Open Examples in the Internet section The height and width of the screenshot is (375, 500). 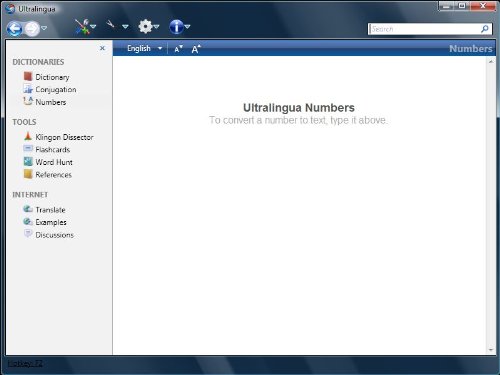pos(51,222)
